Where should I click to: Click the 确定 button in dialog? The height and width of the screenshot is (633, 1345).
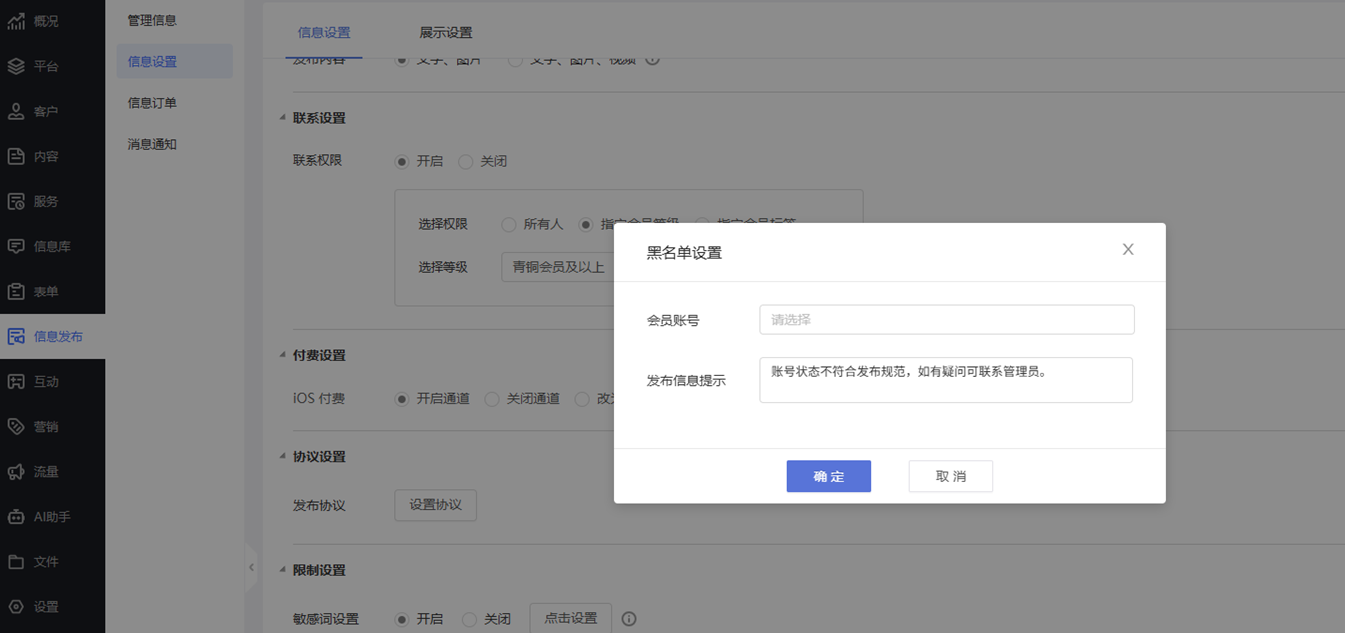point(828,477)
